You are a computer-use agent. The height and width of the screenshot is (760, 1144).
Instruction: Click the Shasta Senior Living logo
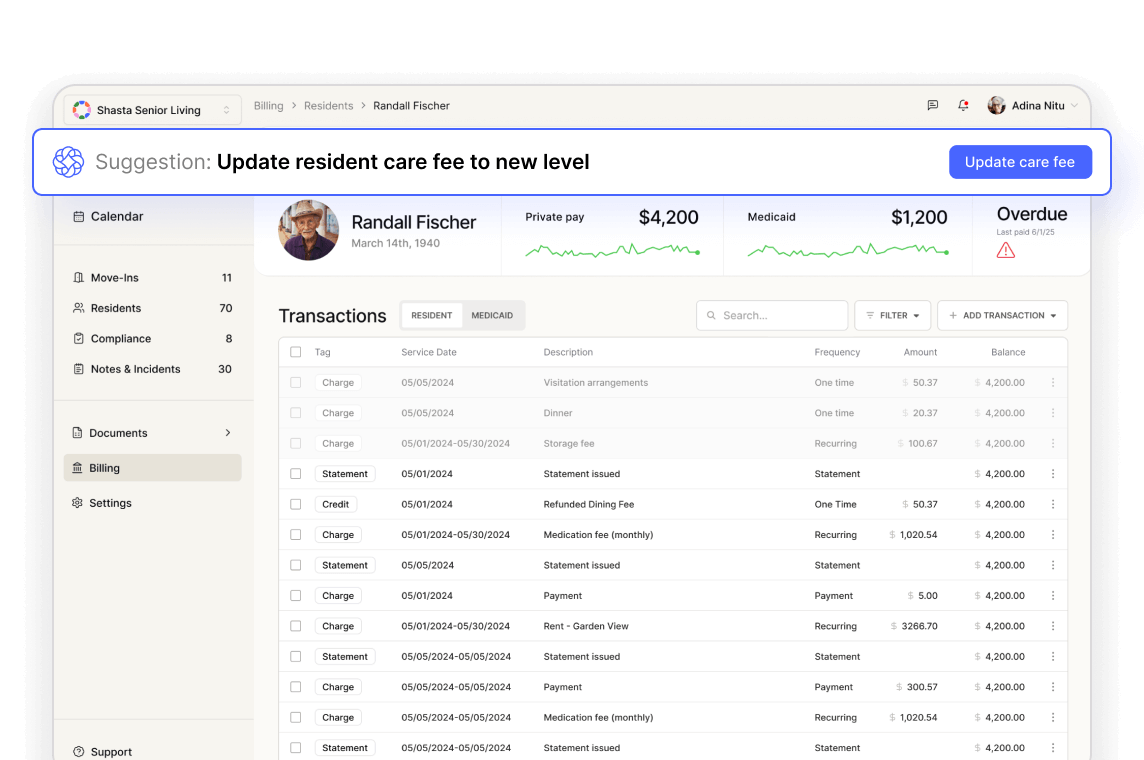(82, 110)
